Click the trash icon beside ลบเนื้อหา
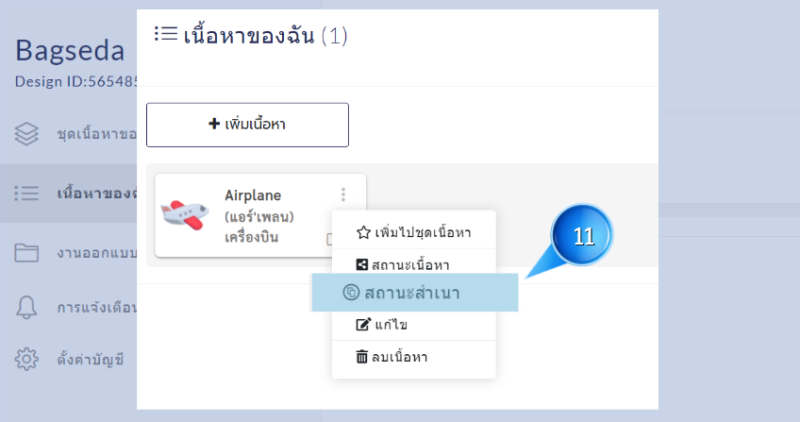The height and width of the screenshot is (422, 800). [362, 357]
